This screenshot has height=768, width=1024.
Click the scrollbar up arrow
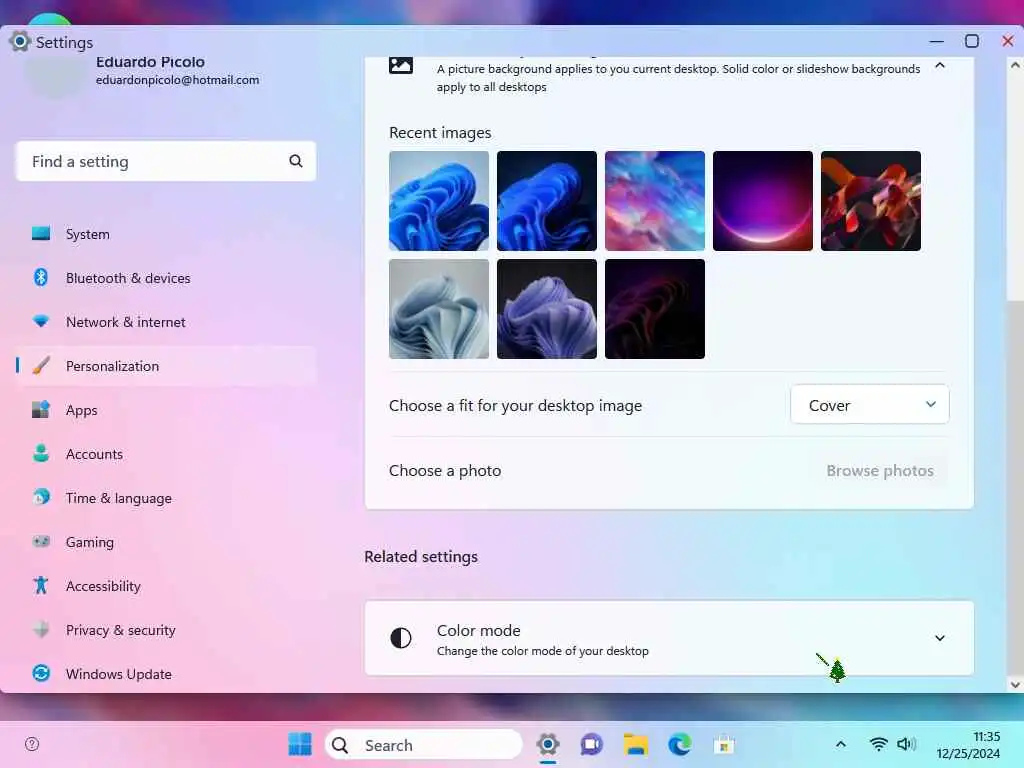pyautogui.click(x=1015, y=65)
